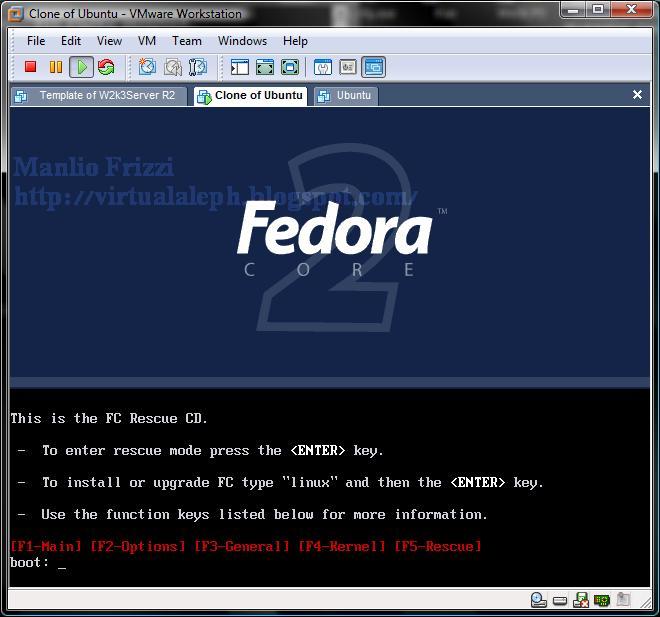
Task: Open the Team menu
Action: (187, 41)
